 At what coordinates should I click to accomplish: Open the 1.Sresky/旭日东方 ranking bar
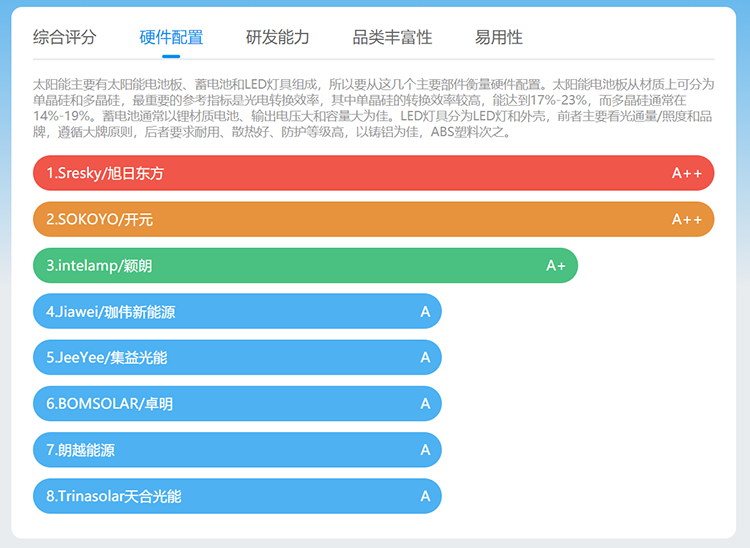coord(374,173)
